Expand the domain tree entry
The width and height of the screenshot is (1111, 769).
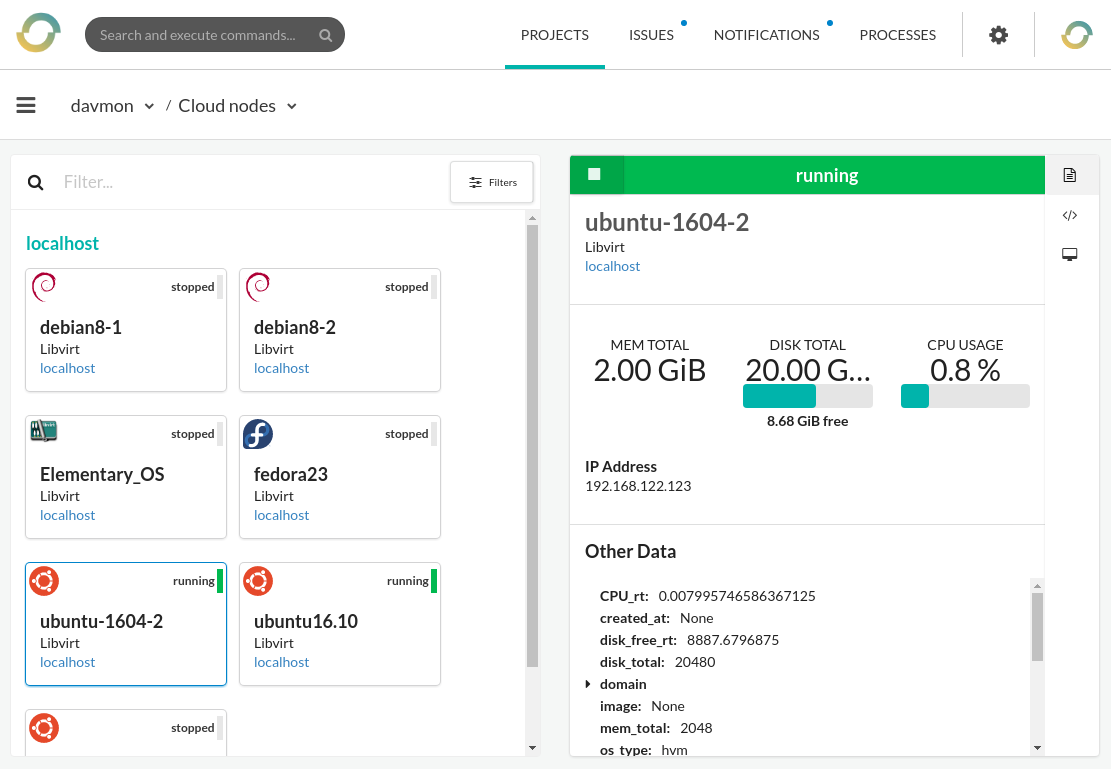tap(588, 684)
